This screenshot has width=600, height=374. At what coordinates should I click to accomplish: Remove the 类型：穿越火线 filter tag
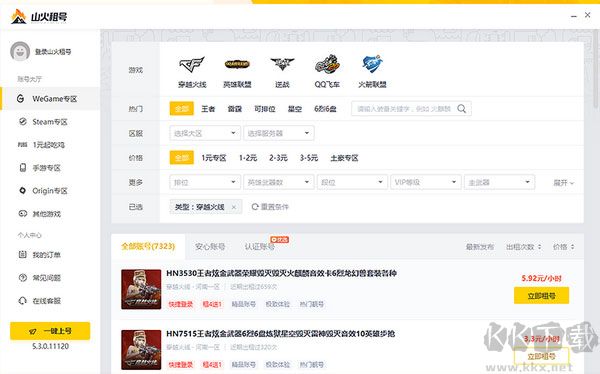234,207
